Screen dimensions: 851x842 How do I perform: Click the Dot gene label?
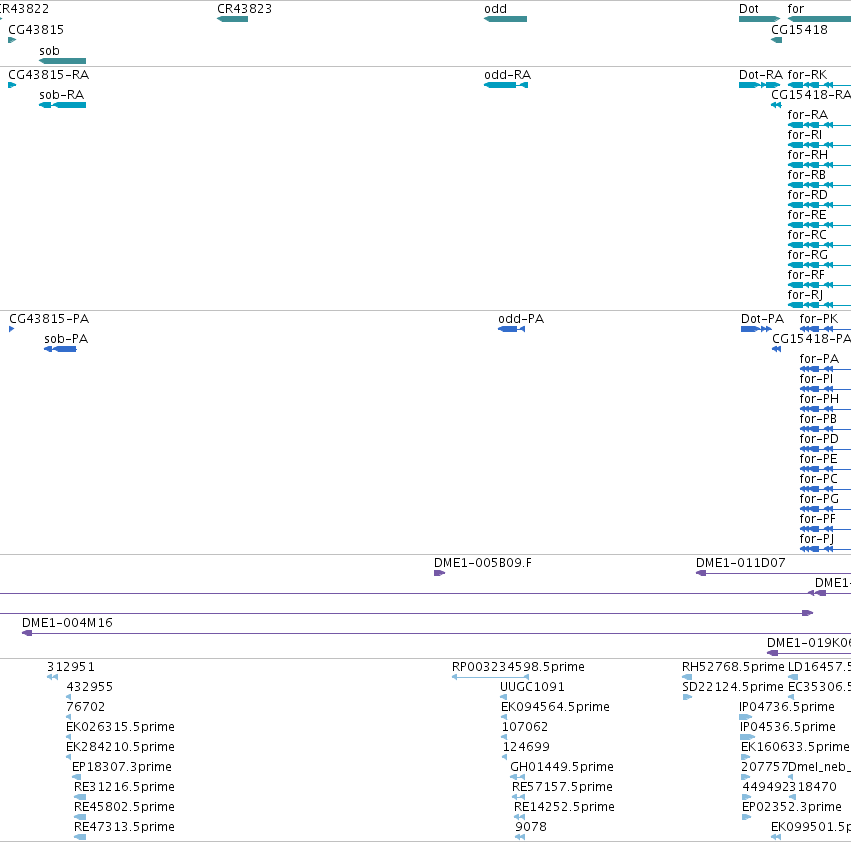748,9
